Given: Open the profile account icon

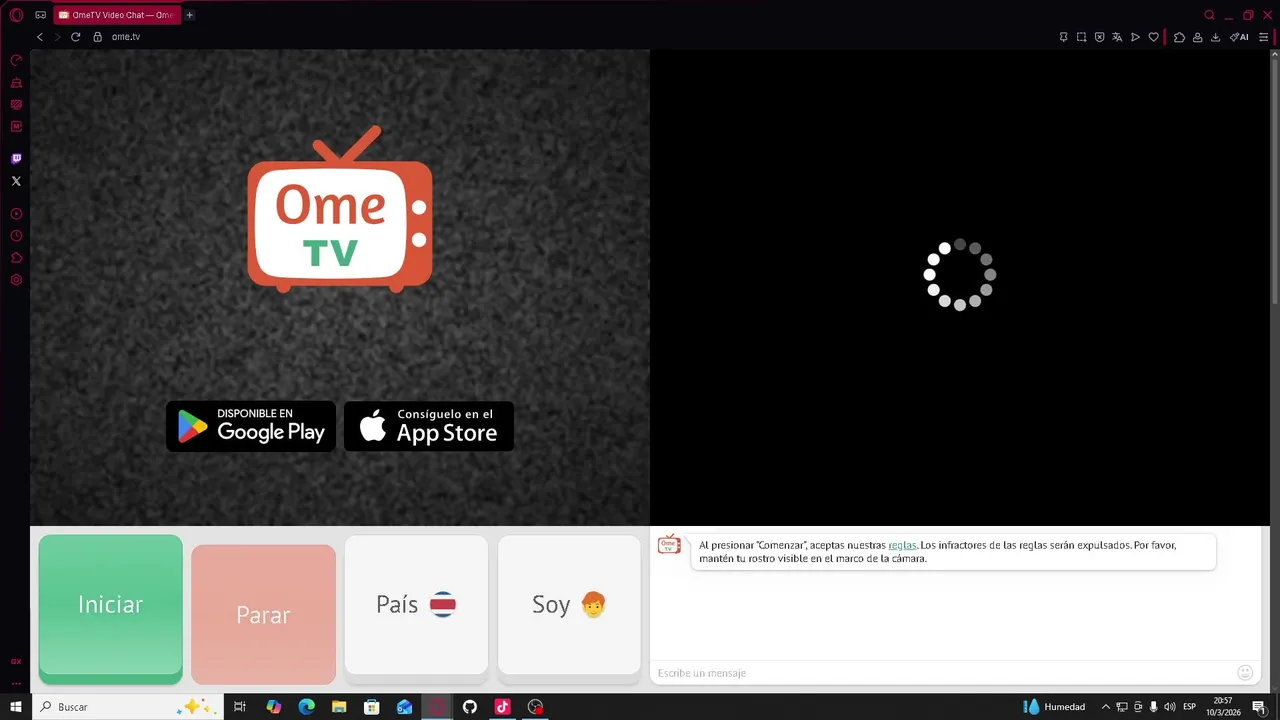Looking at the screenshot, I should click(1197, 37).
